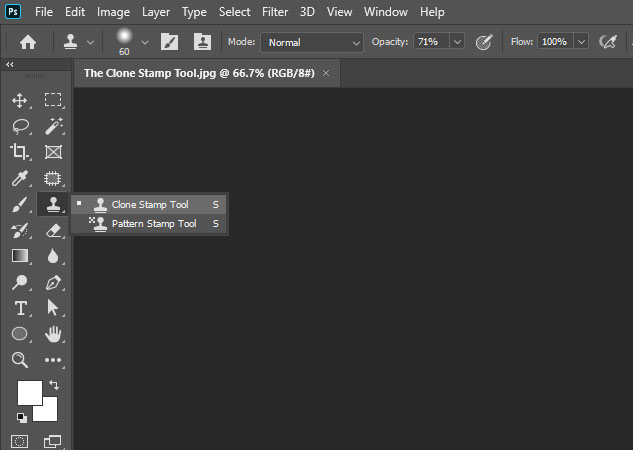This screenshot has height=450, width=633.
Task: Select the Blur tool droplet
Action: click(x=53, y=256)
